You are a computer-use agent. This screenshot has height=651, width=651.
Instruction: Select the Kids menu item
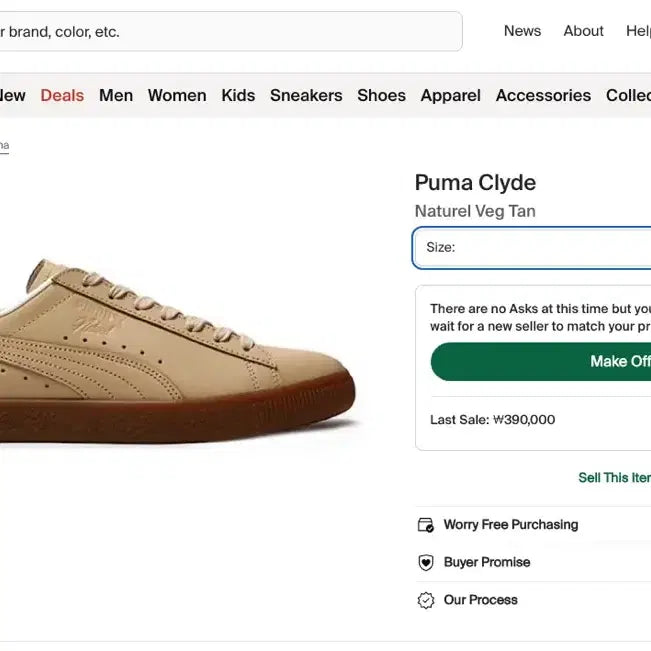coord(238,95)
